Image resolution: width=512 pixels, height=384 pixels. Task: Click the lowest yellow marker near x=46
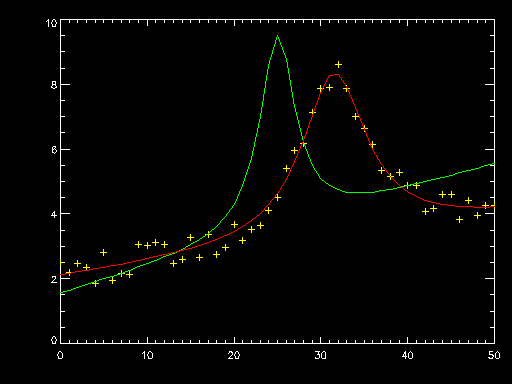click(x=459, y=219)
